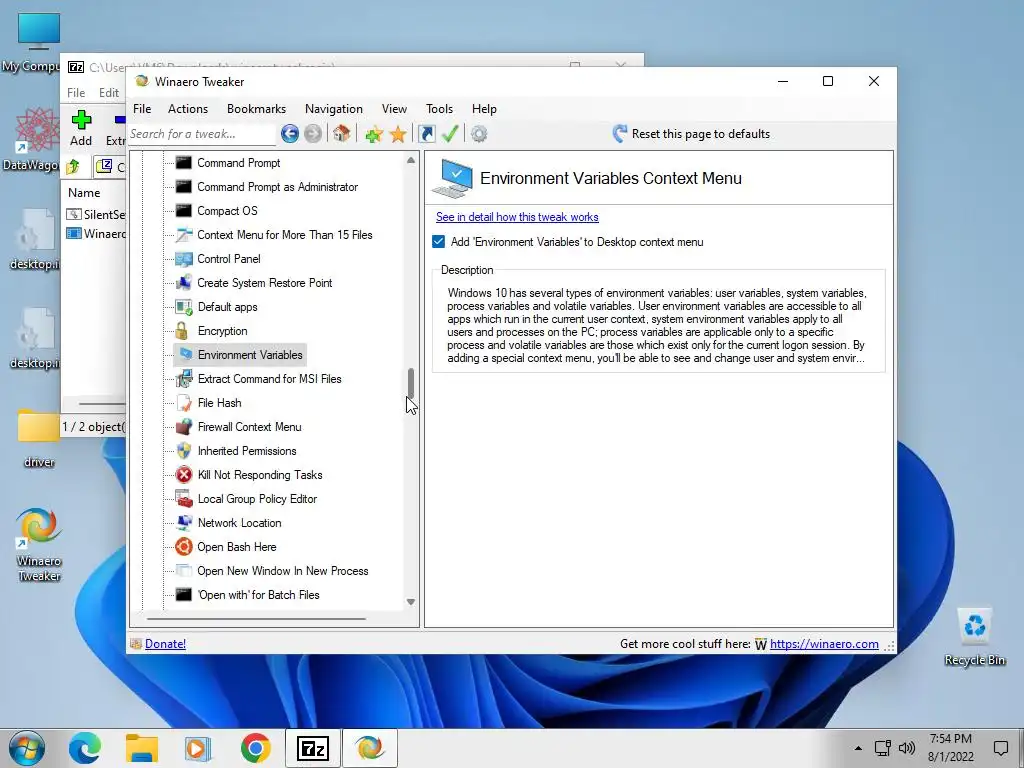1024x768 pixels.
Task: Open File menu in 7-Zip window
Action: coord(76,93)
